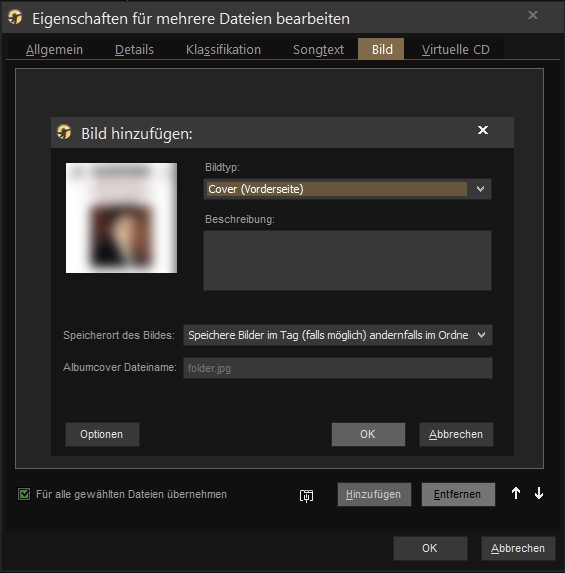The width and height of the screenshot is (565, 573).
Task: Click the logo icon in the Bild hinzufügen dialog
Action: (64, 132)
